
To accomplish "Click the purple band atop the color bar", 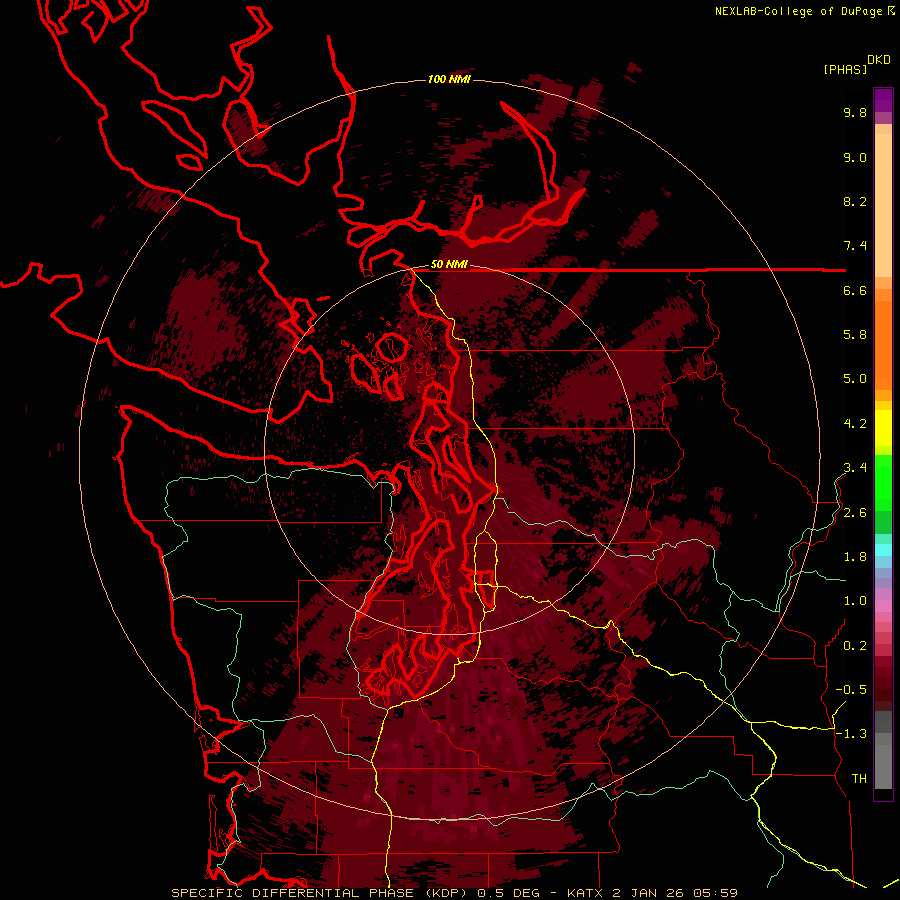I will tap(883, 100).
